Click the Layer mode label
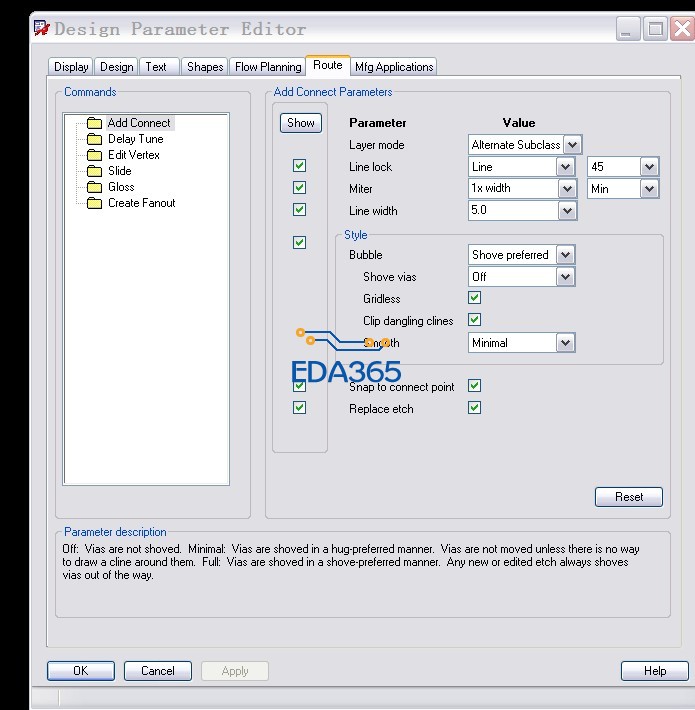 pos(376,145)
